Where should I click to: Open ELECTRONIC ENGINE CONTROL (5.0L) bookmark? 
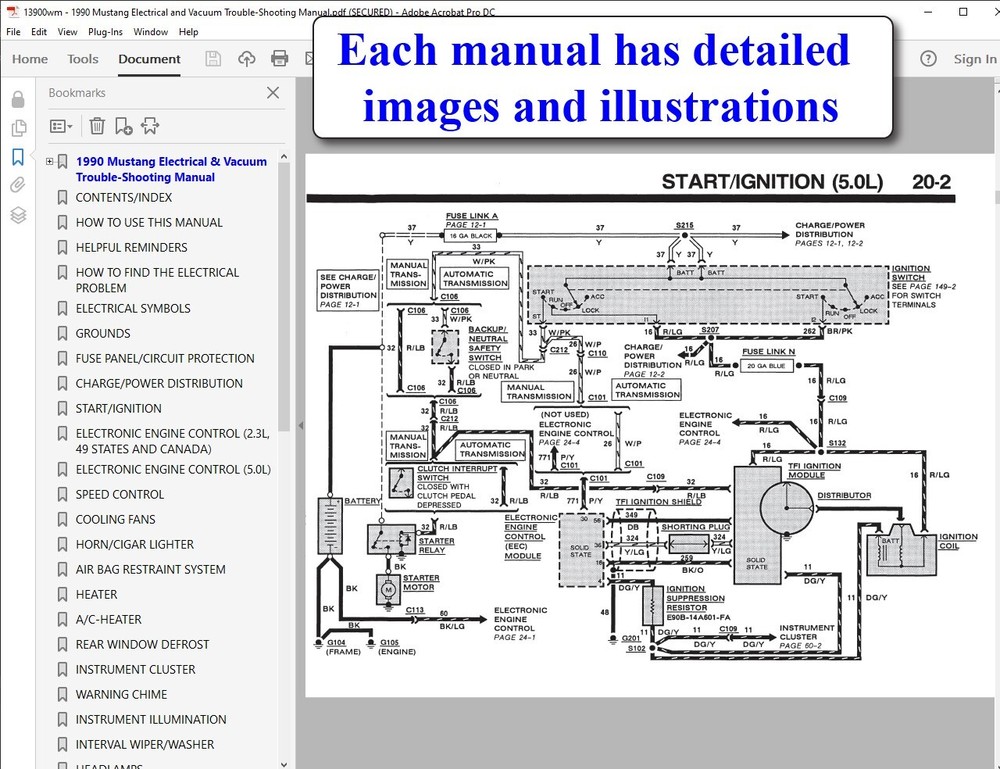(x=173, y=469)
